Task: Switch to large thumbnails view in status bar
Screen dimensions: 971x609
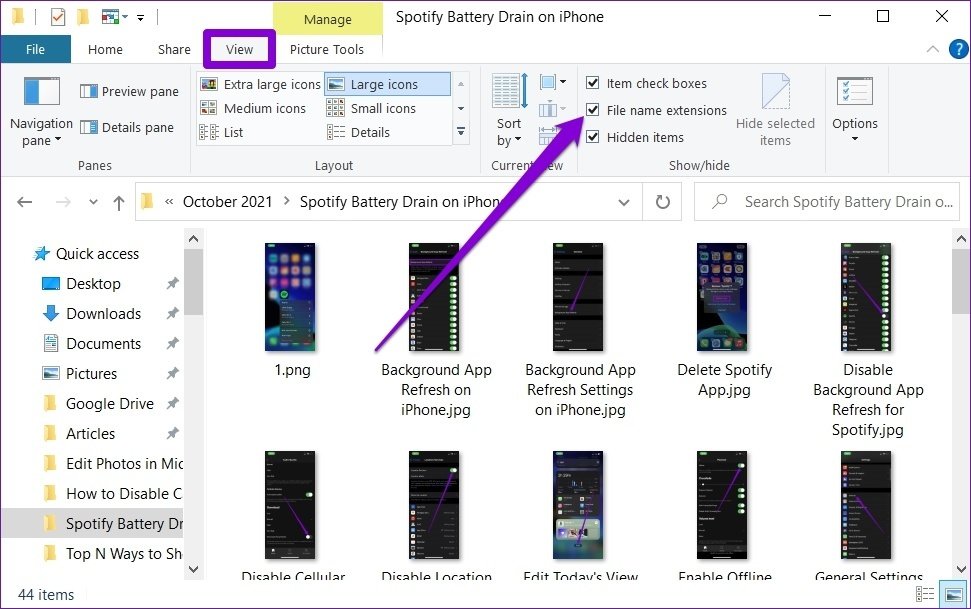Action: pyautogui.click(x=953, y=594)
